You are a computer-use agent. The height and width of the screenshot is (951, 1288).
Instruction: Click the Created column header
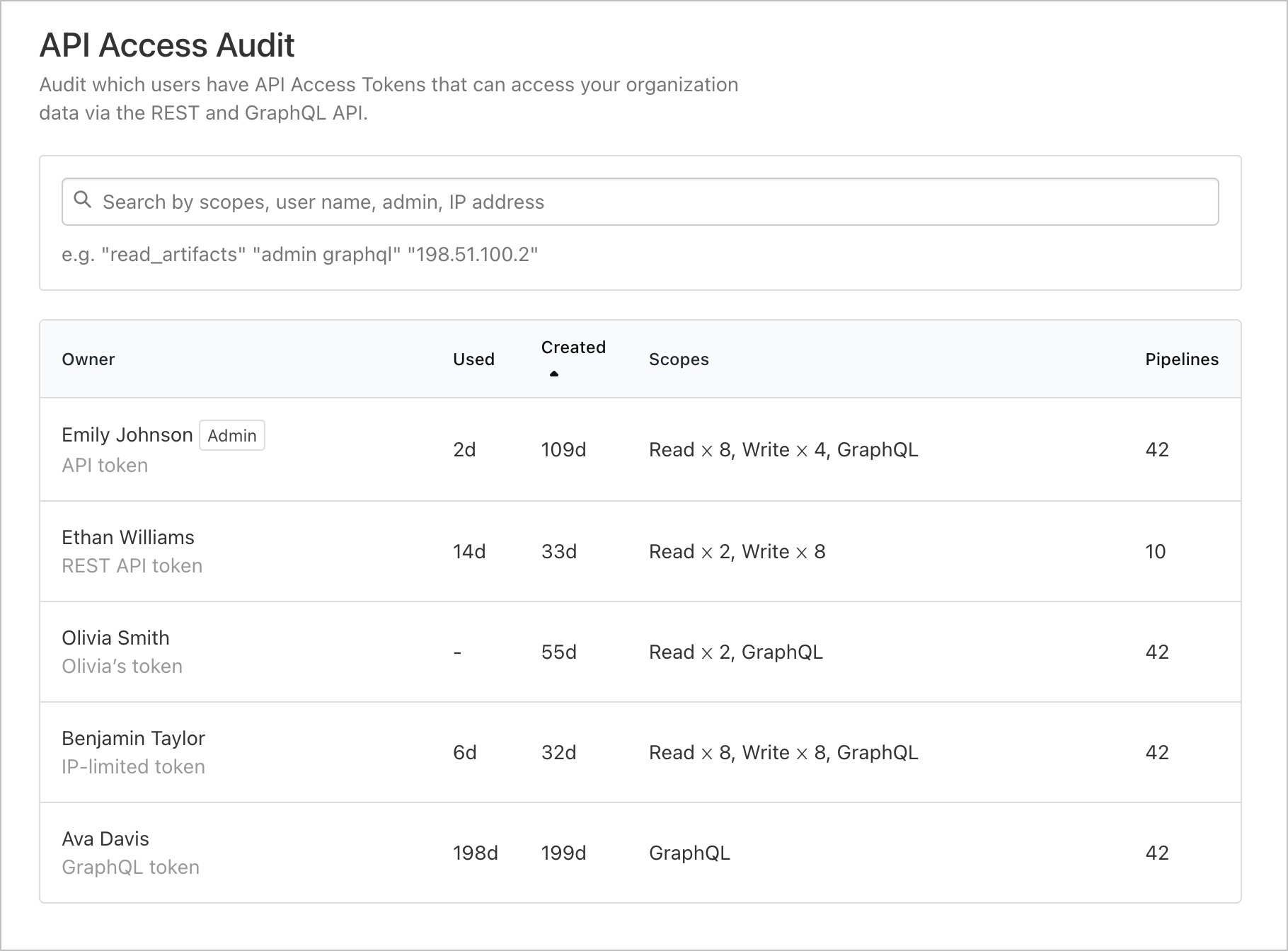pos(573,347)
